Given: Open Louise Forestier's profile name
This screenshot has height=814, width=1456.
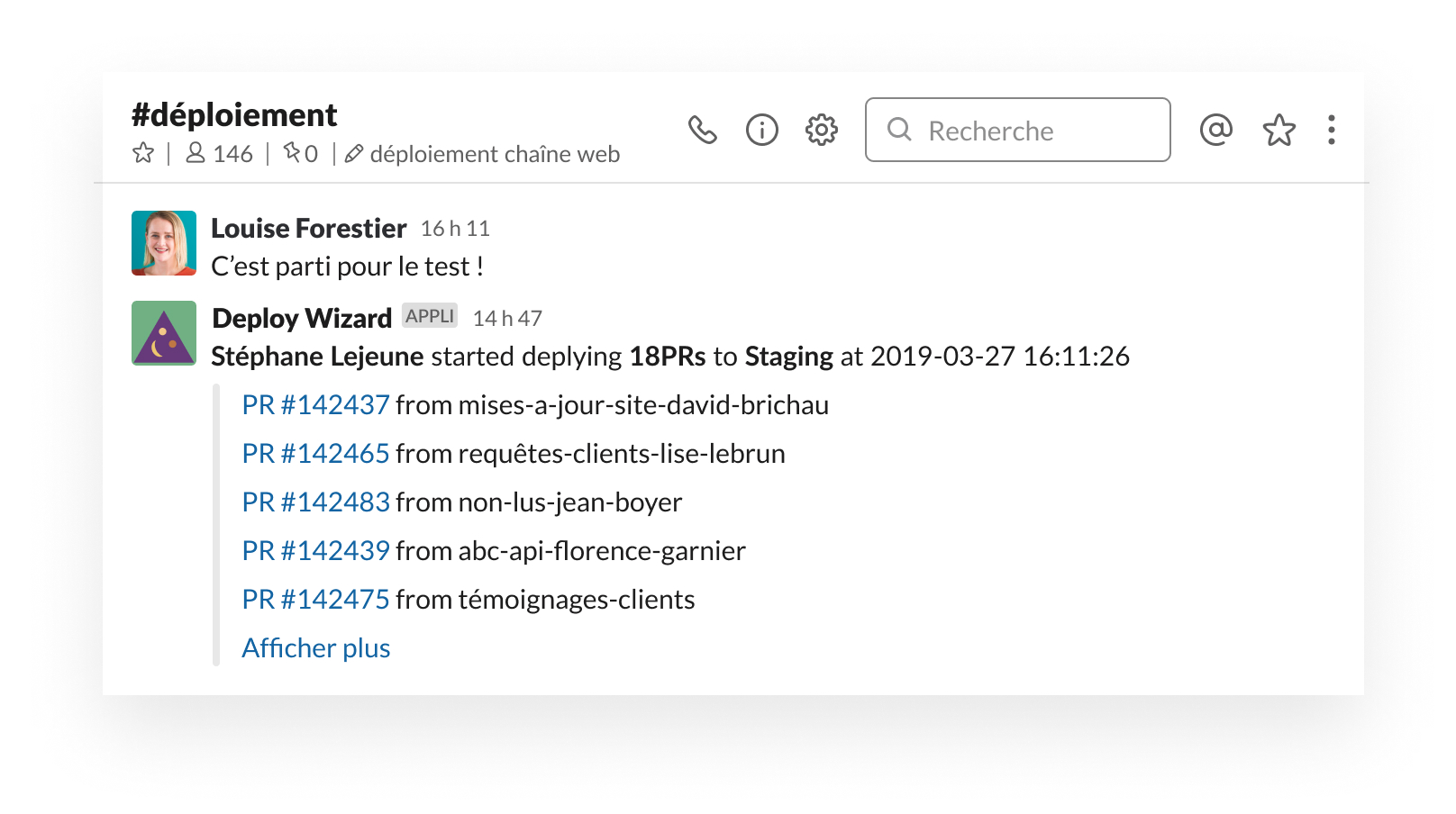Looking at the screenshot, I should pos(308,229).
